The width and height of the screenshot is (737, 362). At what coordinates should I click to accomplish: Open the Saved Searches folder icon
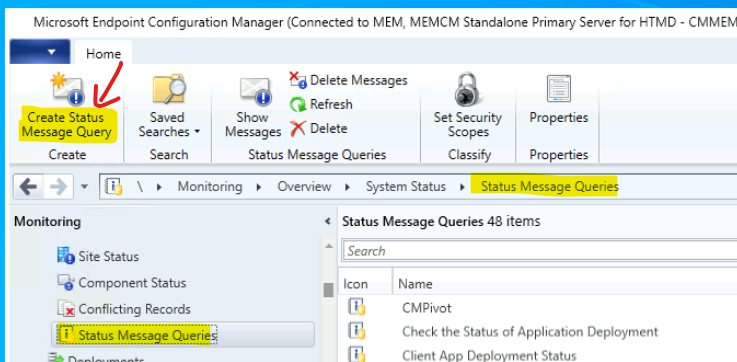169,89
